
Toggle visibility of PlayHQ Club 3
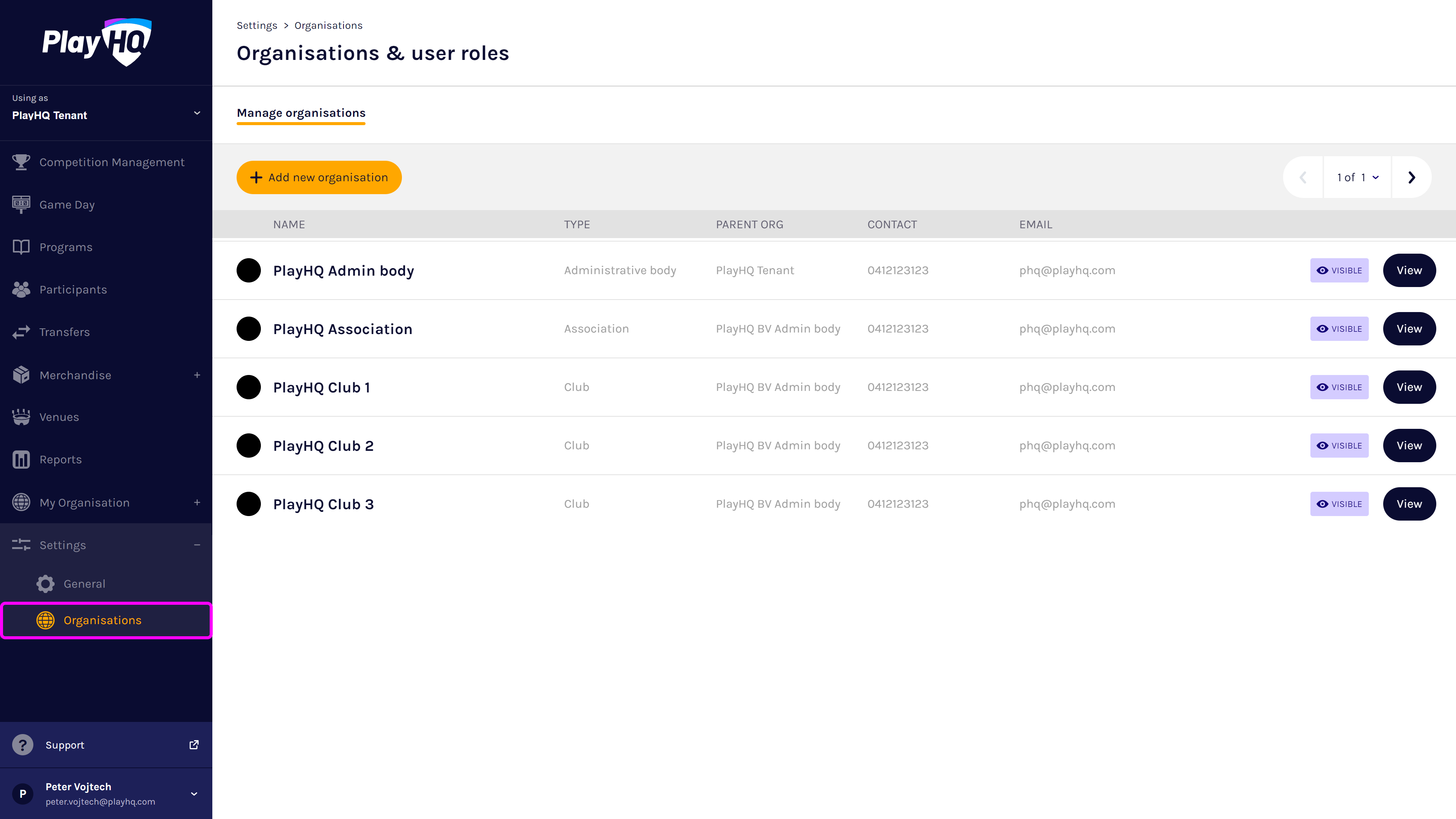click(x=1339, y=504)
